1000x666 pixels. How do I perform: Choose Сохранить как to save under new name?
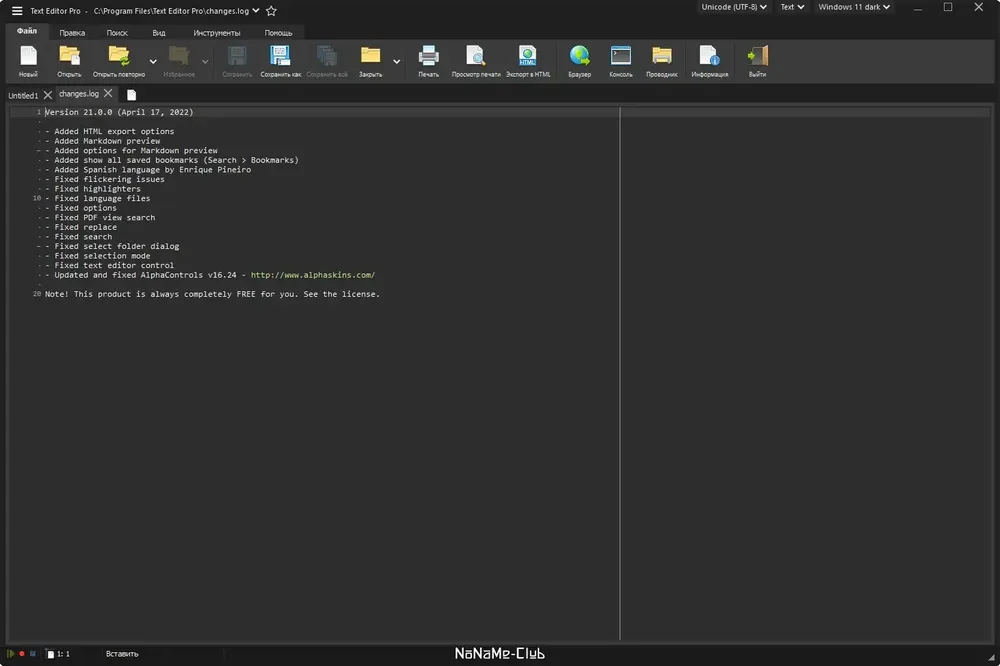[281, 61]
